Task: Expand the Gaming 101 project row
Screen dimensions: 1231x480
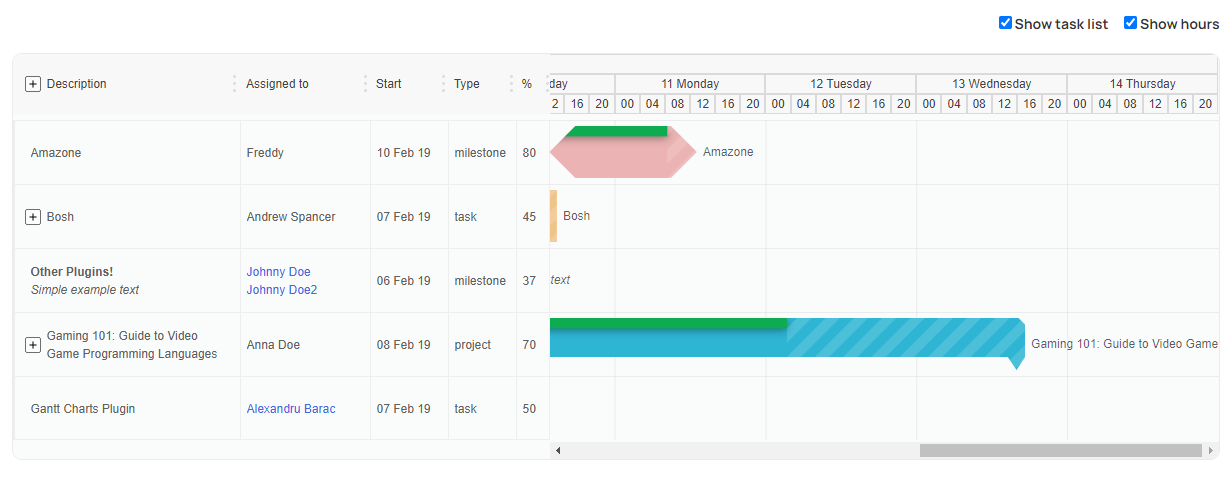Action: click(x=32, y=345)
